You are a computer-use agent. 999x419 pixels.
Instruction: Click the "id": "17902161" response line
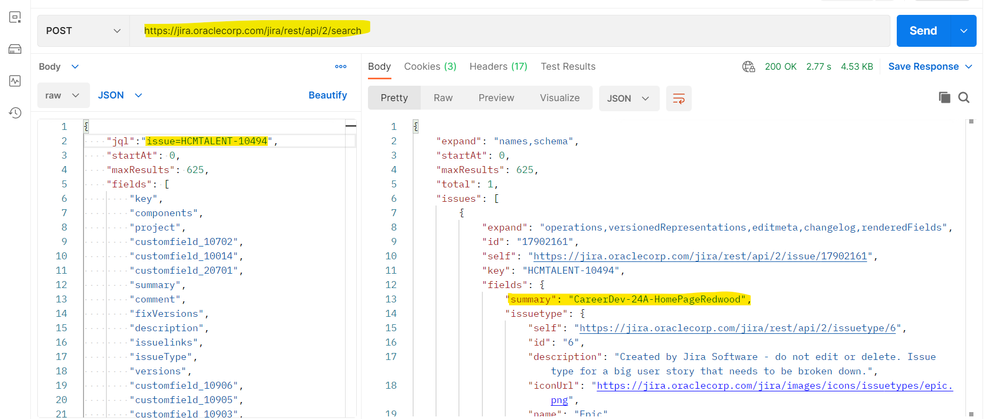click(x=531, y=241)
